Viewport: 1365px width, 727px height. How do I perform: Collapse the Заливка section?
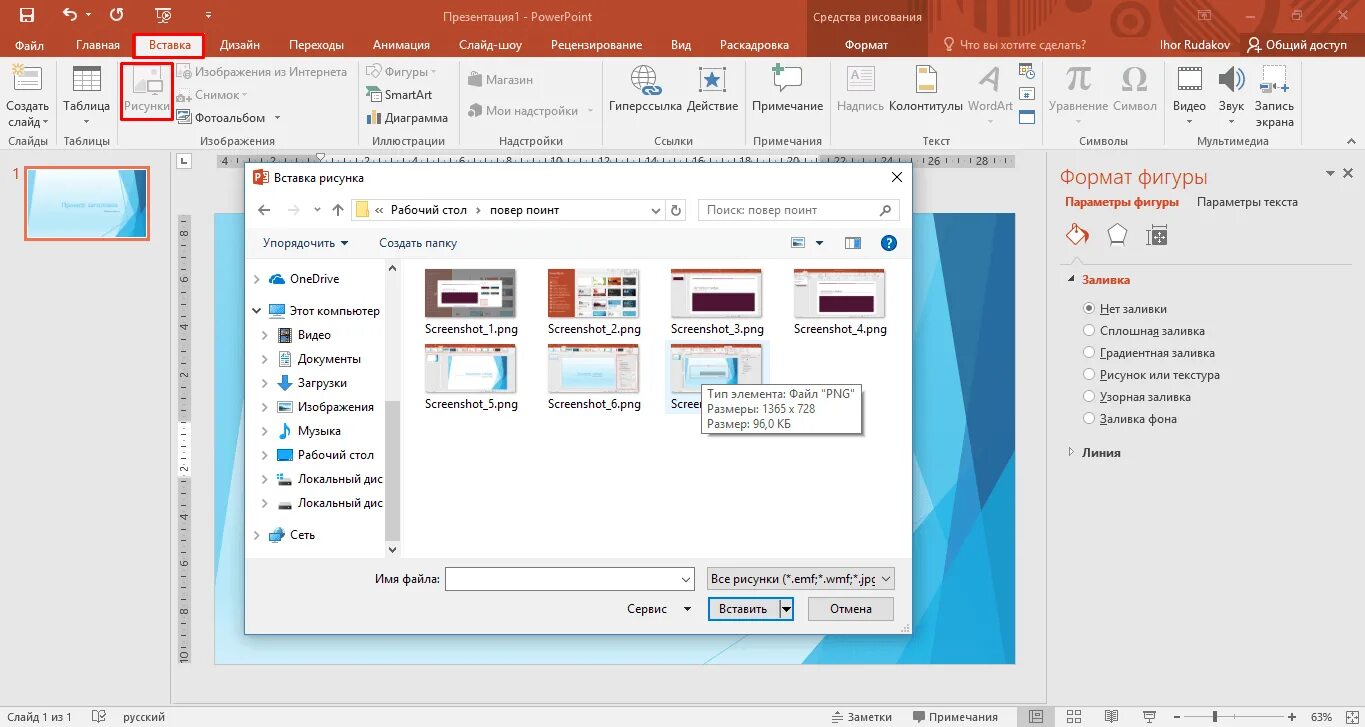[1072, 281]
